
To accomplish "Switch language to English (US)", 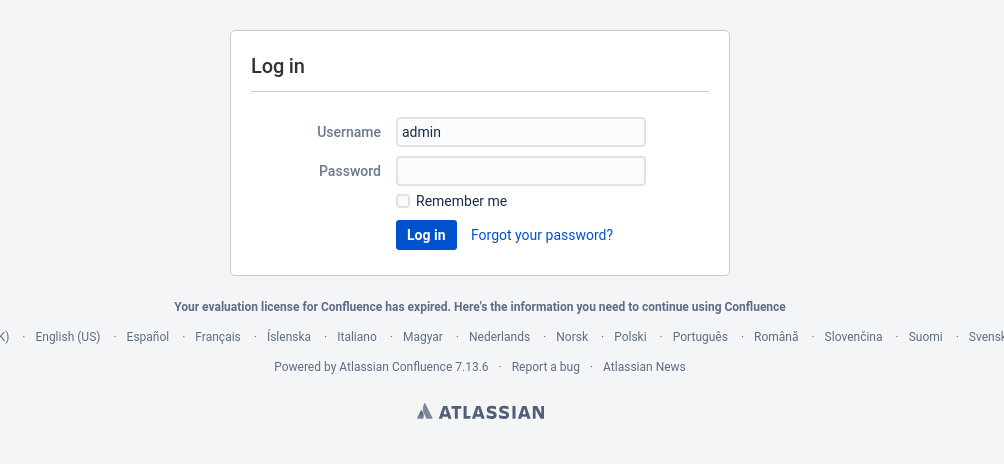I will [x=68, y=337].
